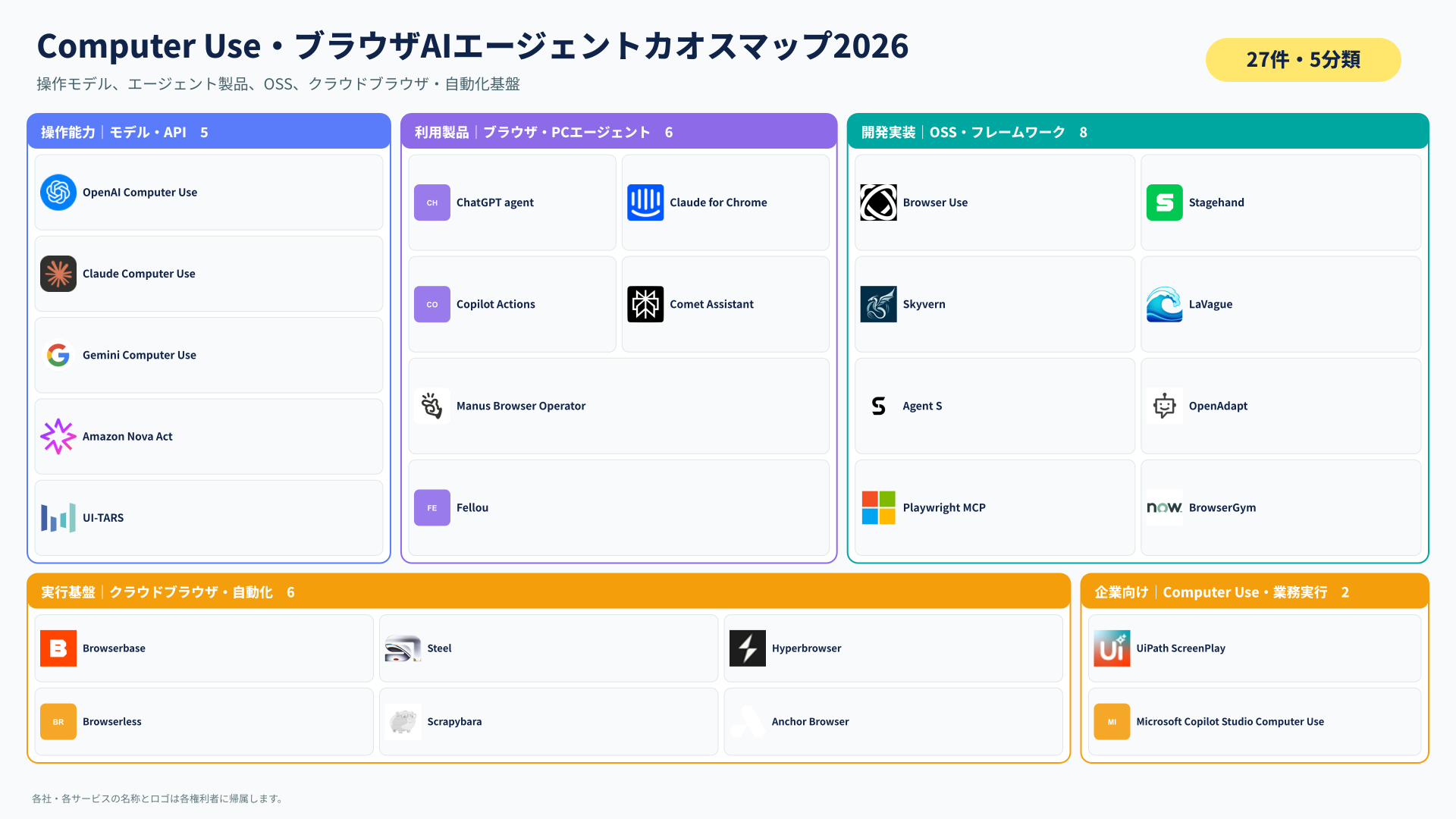Click the Hyperbrowser label text
The image size is (1456, 819).
click(x=806, y=648)
